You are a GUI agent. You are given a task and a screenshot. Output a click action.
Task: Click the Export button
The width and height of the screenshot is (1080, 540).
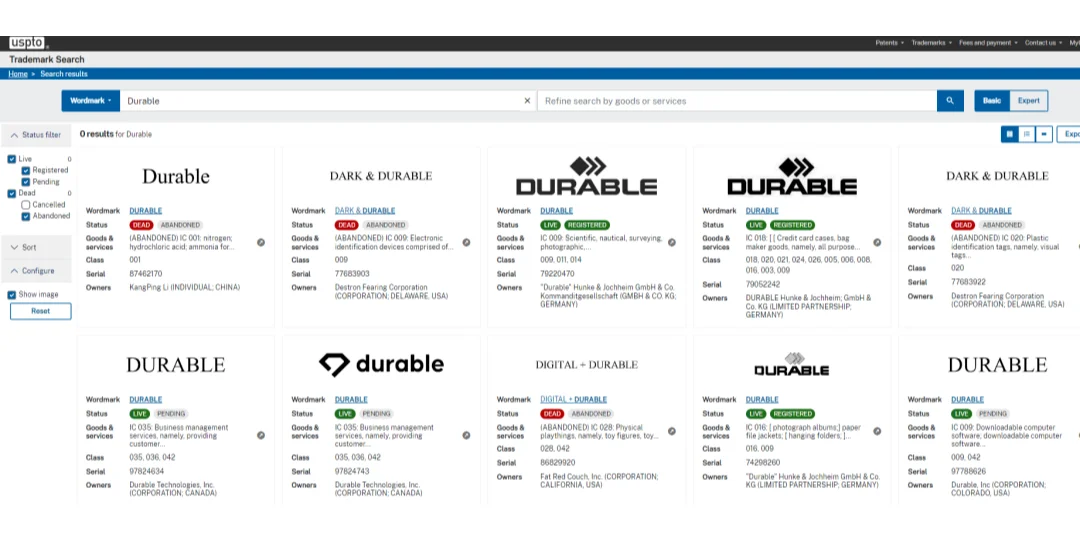pyautogui.click(x=1068, y=134)
